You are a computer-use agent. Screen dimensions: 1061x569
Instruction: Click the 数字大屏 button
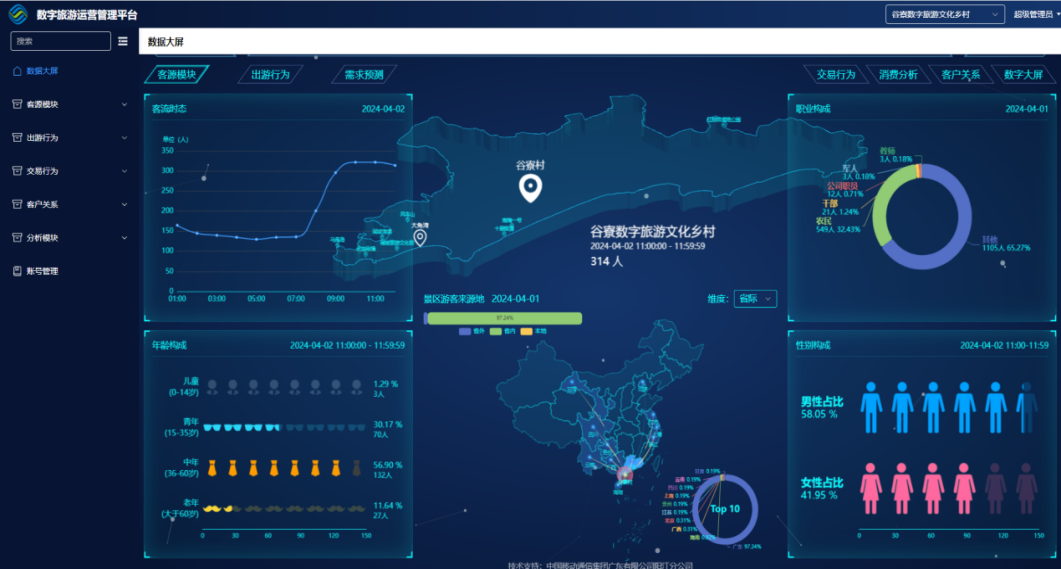tap(1023, 74)
